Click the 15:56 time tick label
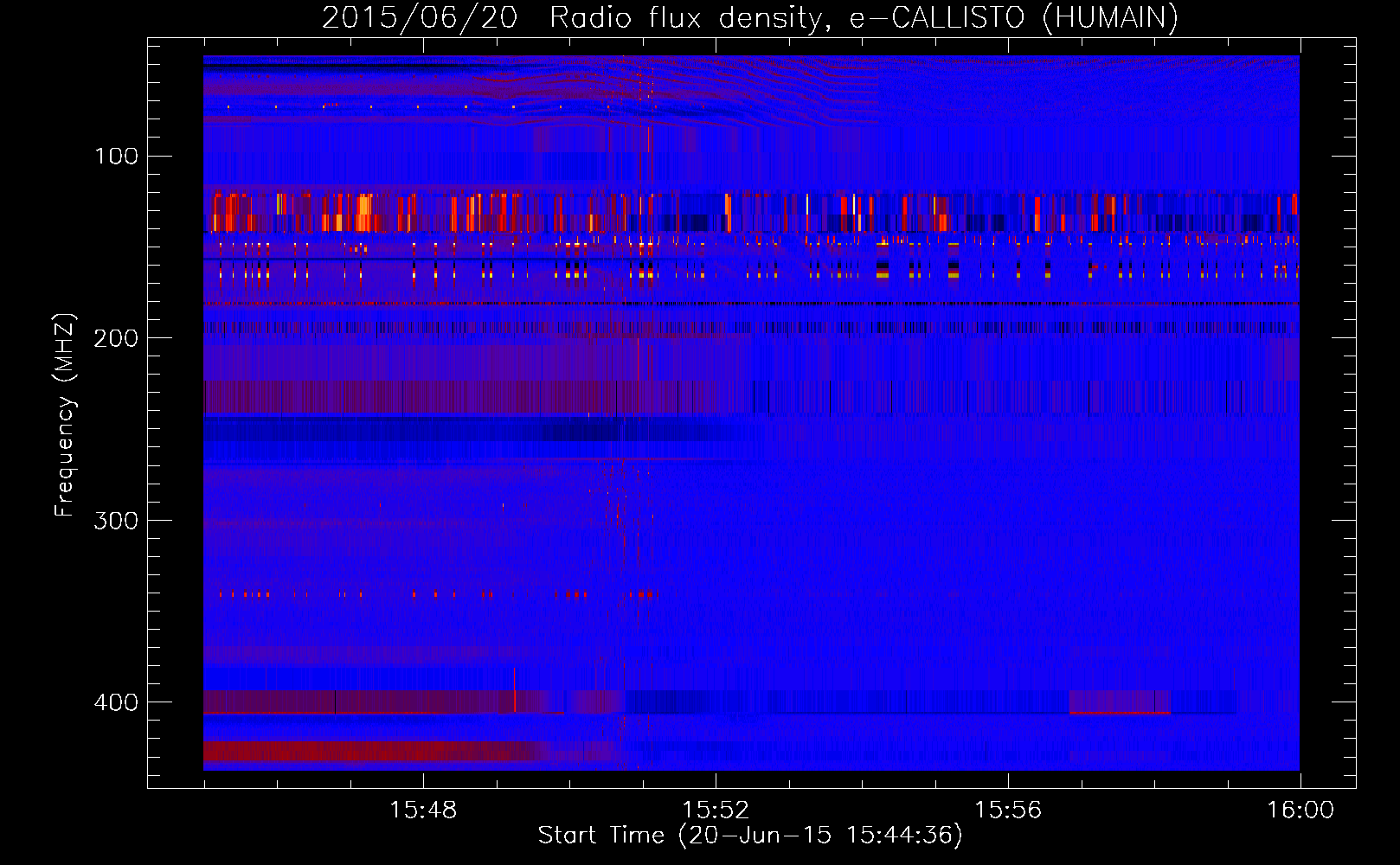Image resolution: width=1400 pixels, height=865 pixels. click(x=1008, y=811)
